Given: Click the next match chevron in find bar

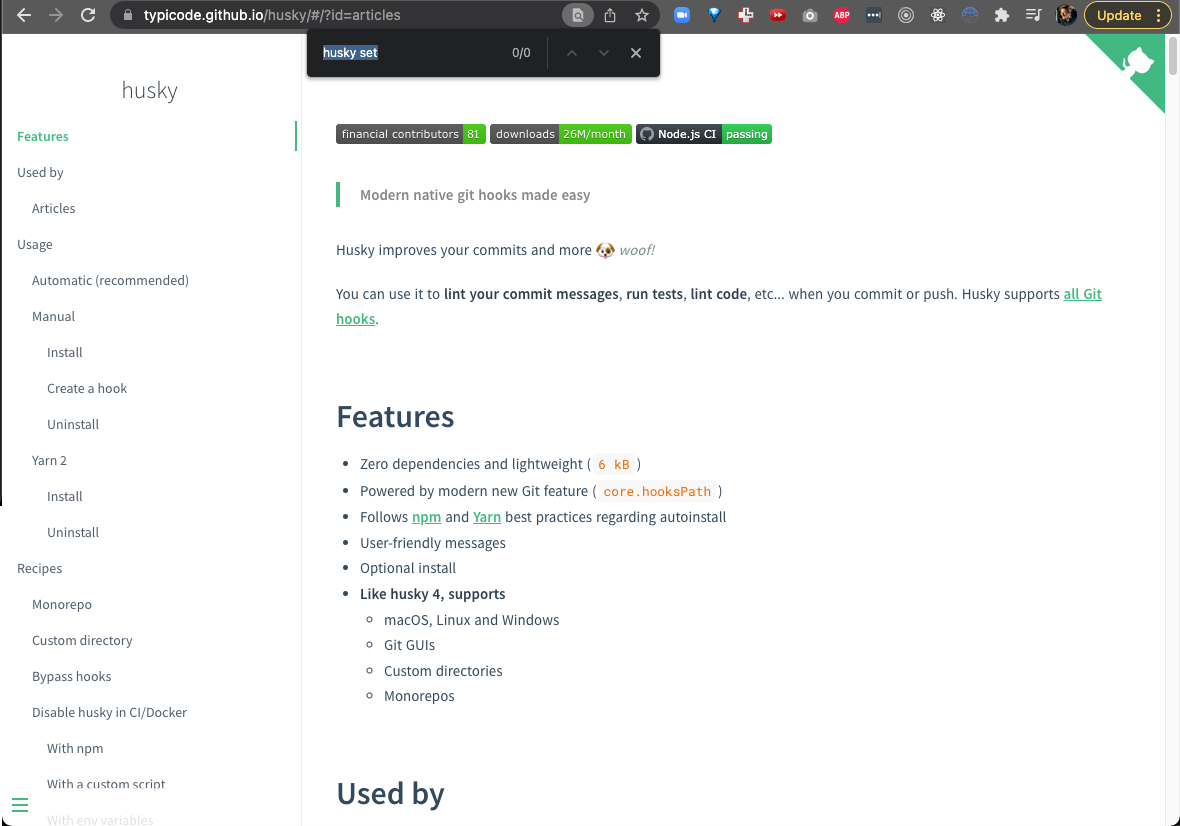Looking at the screenshot, I should pos(604,52).
